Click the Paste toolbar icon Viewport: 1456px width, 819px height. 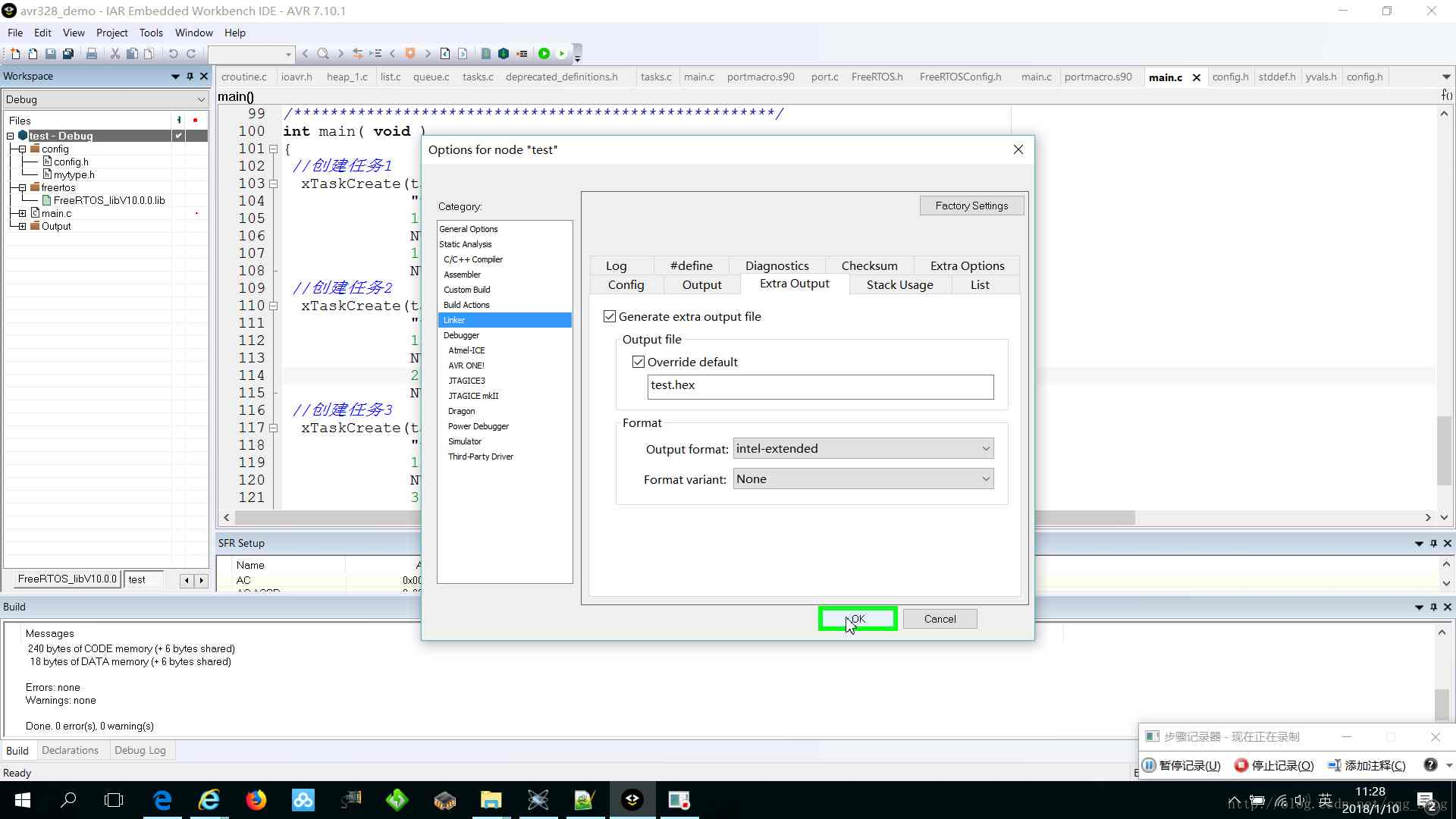click(149, 54)
